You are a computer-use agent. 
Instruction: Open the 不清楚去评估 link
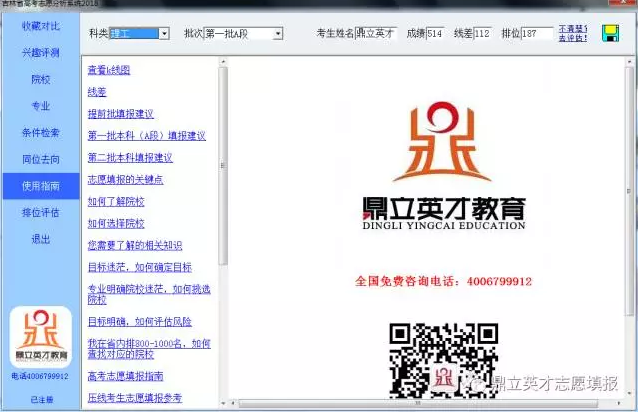(572, 33)
